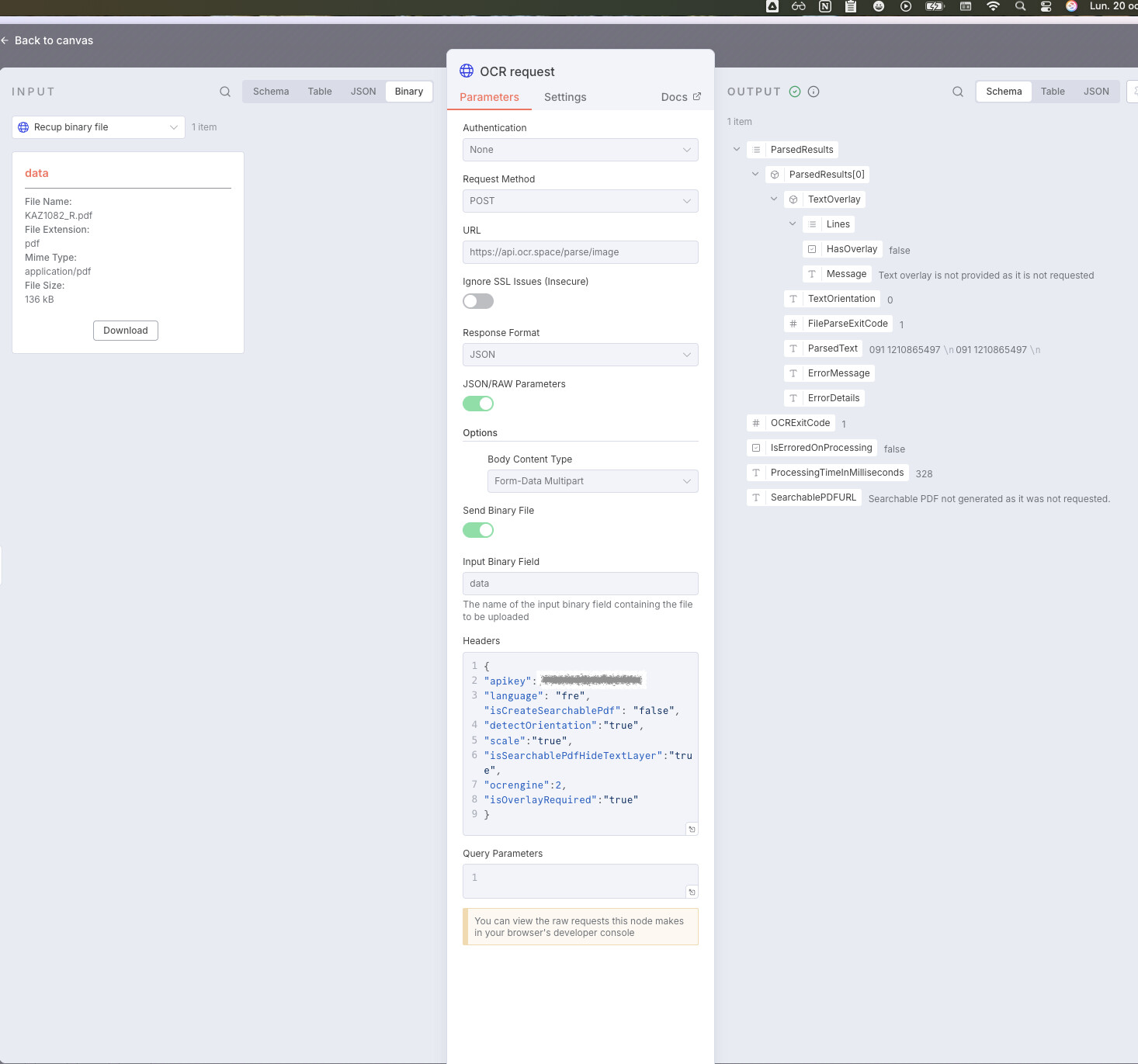Enable Ignore SSL Issues toggle

tap(478, 301)
